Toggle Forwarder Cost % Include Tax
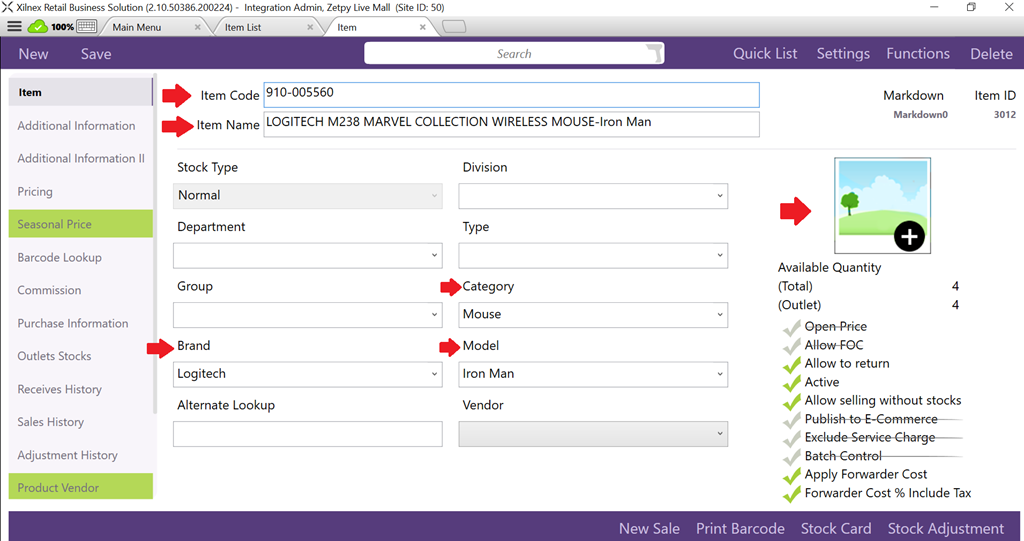The image size is (1024, 541). (x=792, y=493)
